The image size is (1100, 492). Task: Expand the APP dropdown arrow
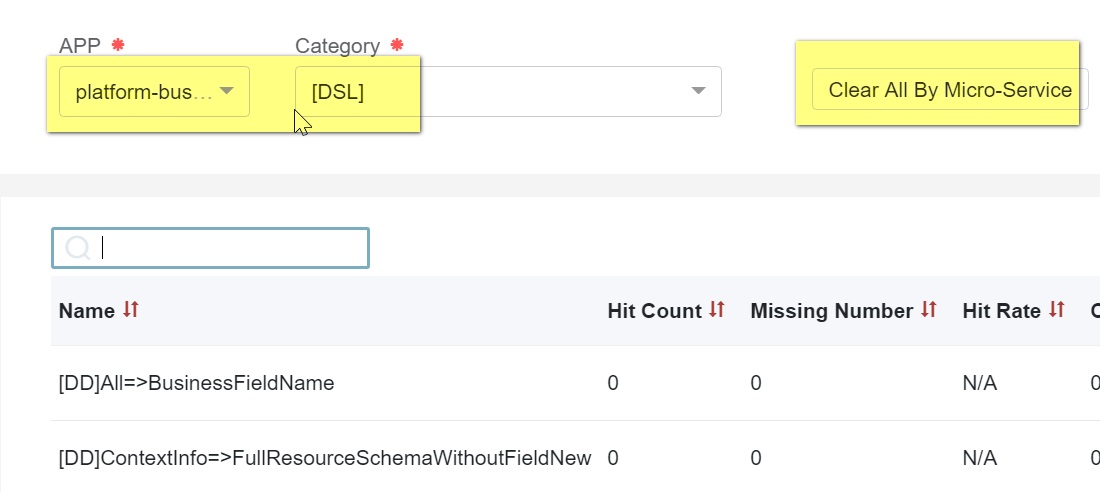[227, 92]
